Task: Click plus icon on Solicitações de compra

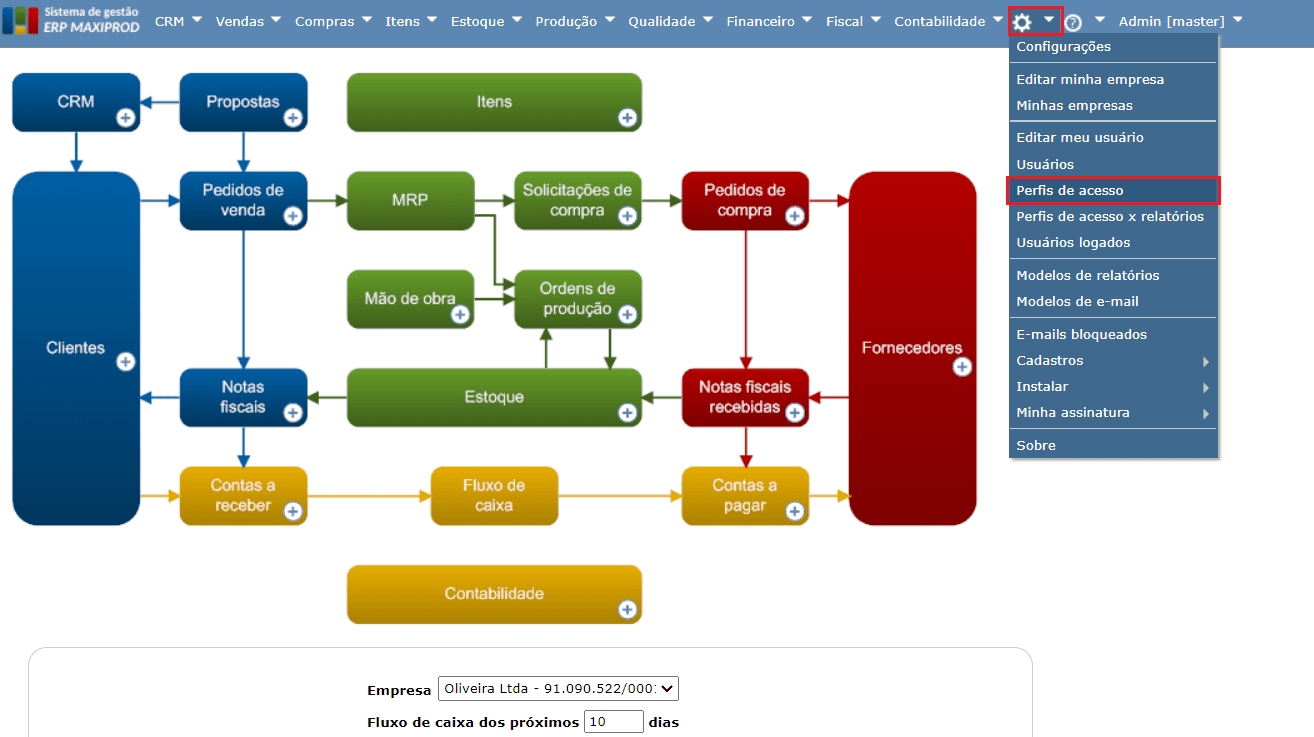Action: (x=627, y=215)
